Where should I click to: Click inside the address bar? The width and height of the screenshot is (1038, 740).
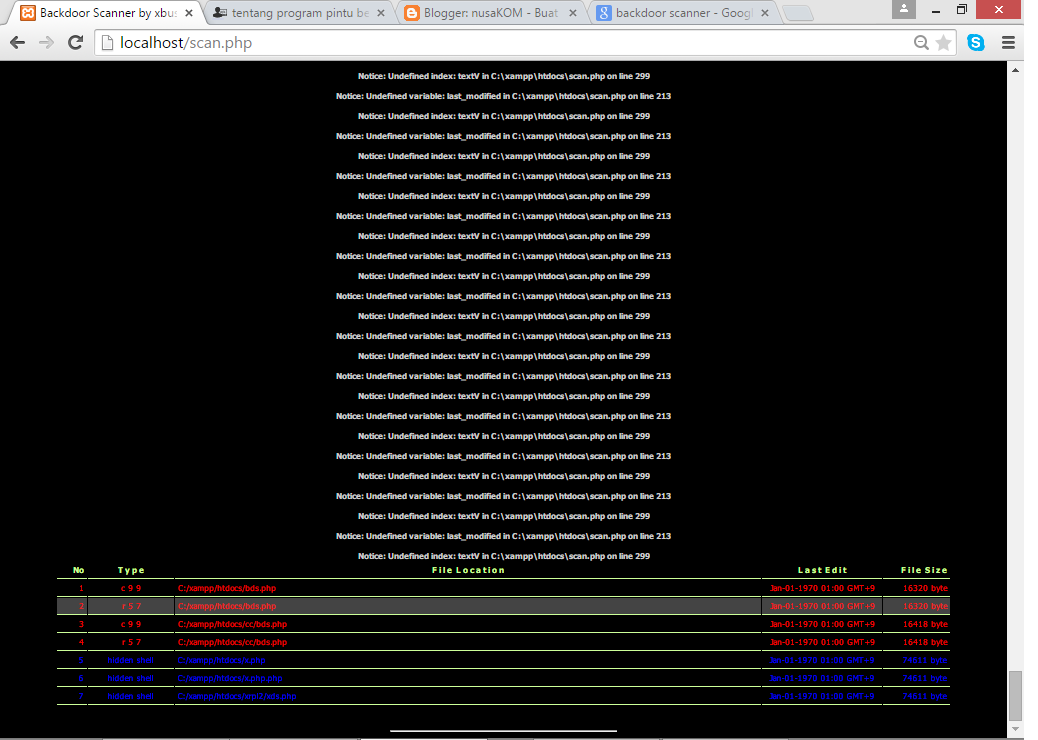pyautogui.click(x=400, y=43)
